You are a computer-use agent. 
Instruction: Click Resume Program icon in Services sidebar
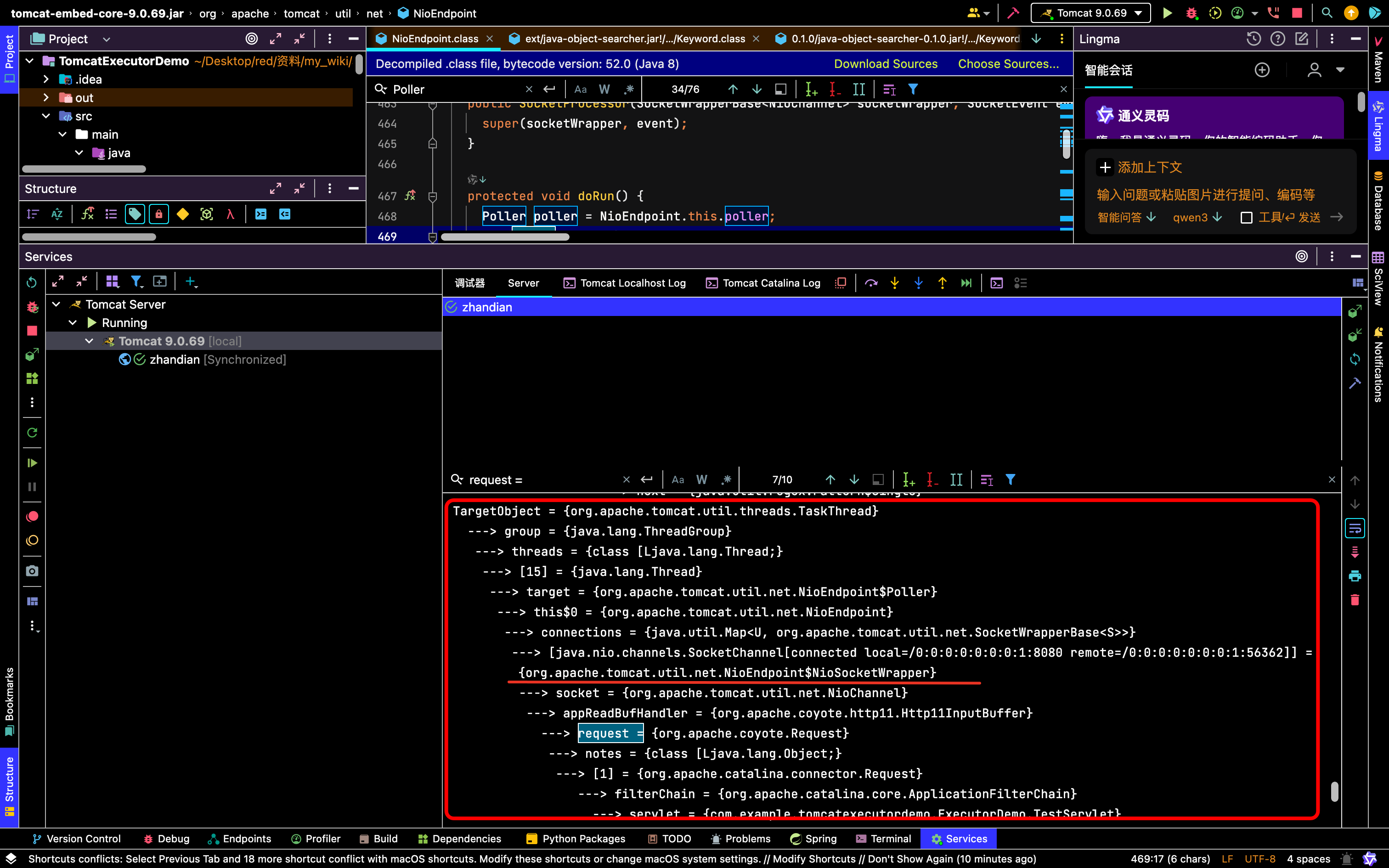pos(32,463)
